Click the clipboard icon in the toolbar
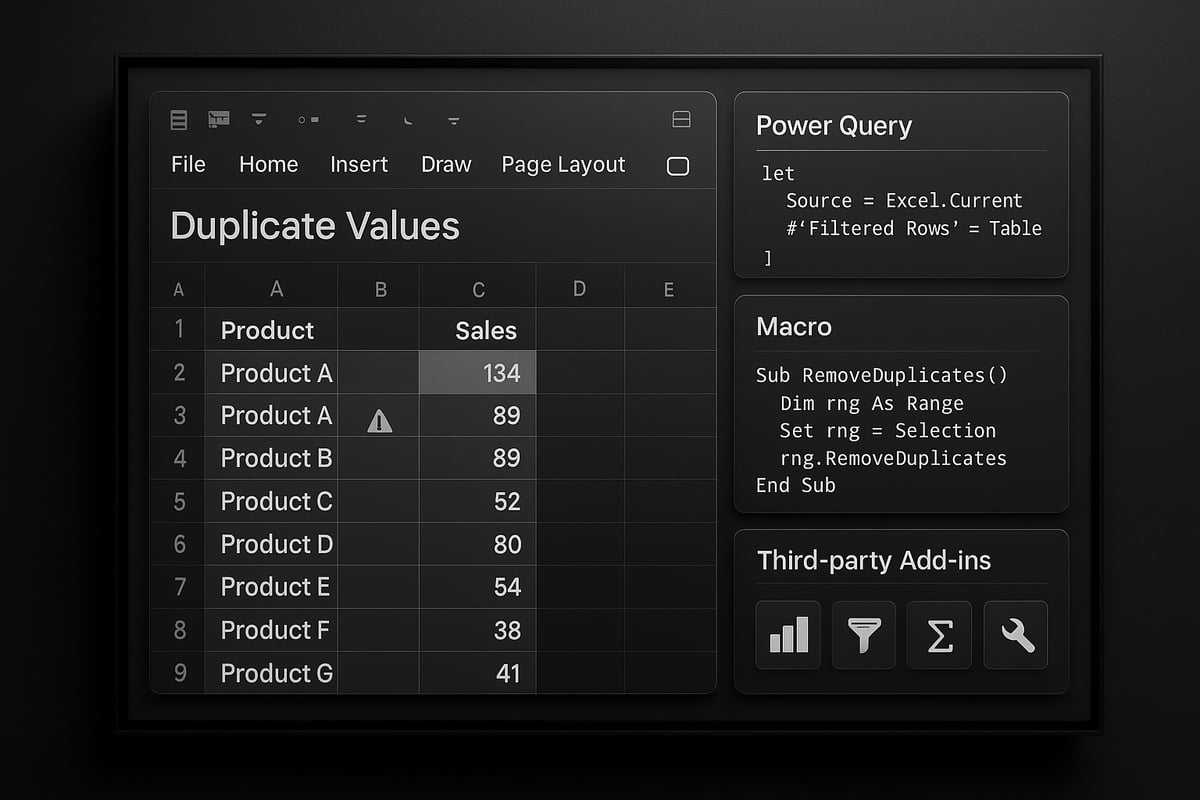 pyautogui.click(x=218, y=117)
